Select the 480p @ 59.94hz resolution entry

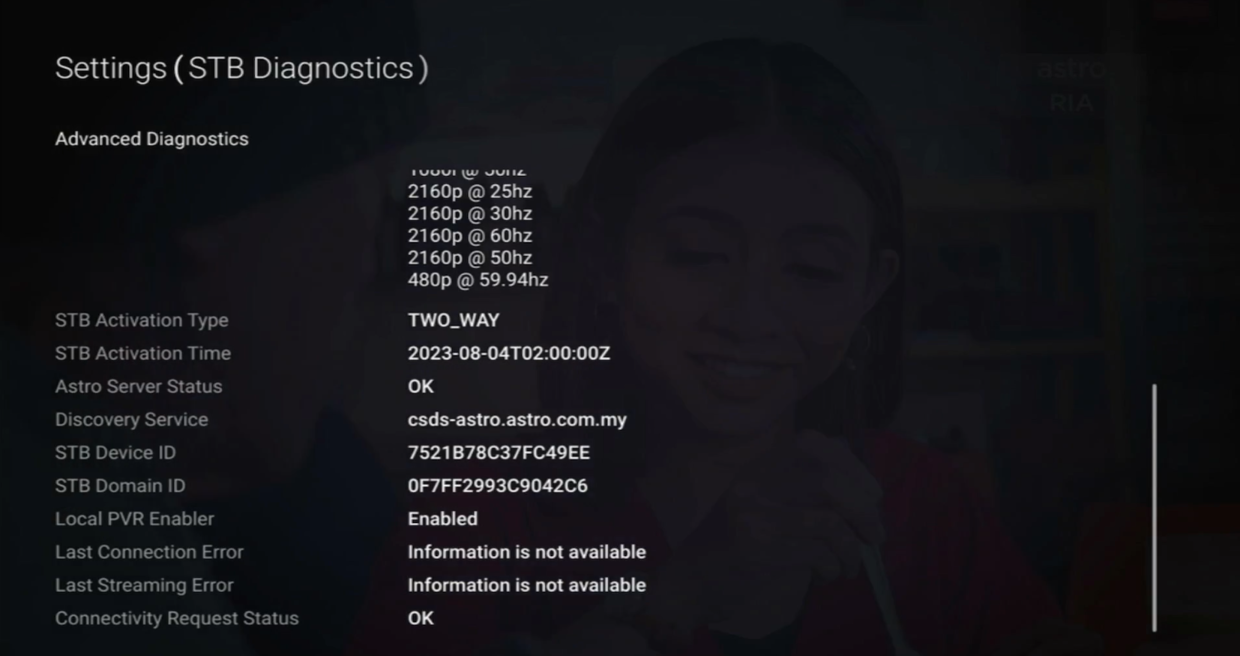(478, 280)
